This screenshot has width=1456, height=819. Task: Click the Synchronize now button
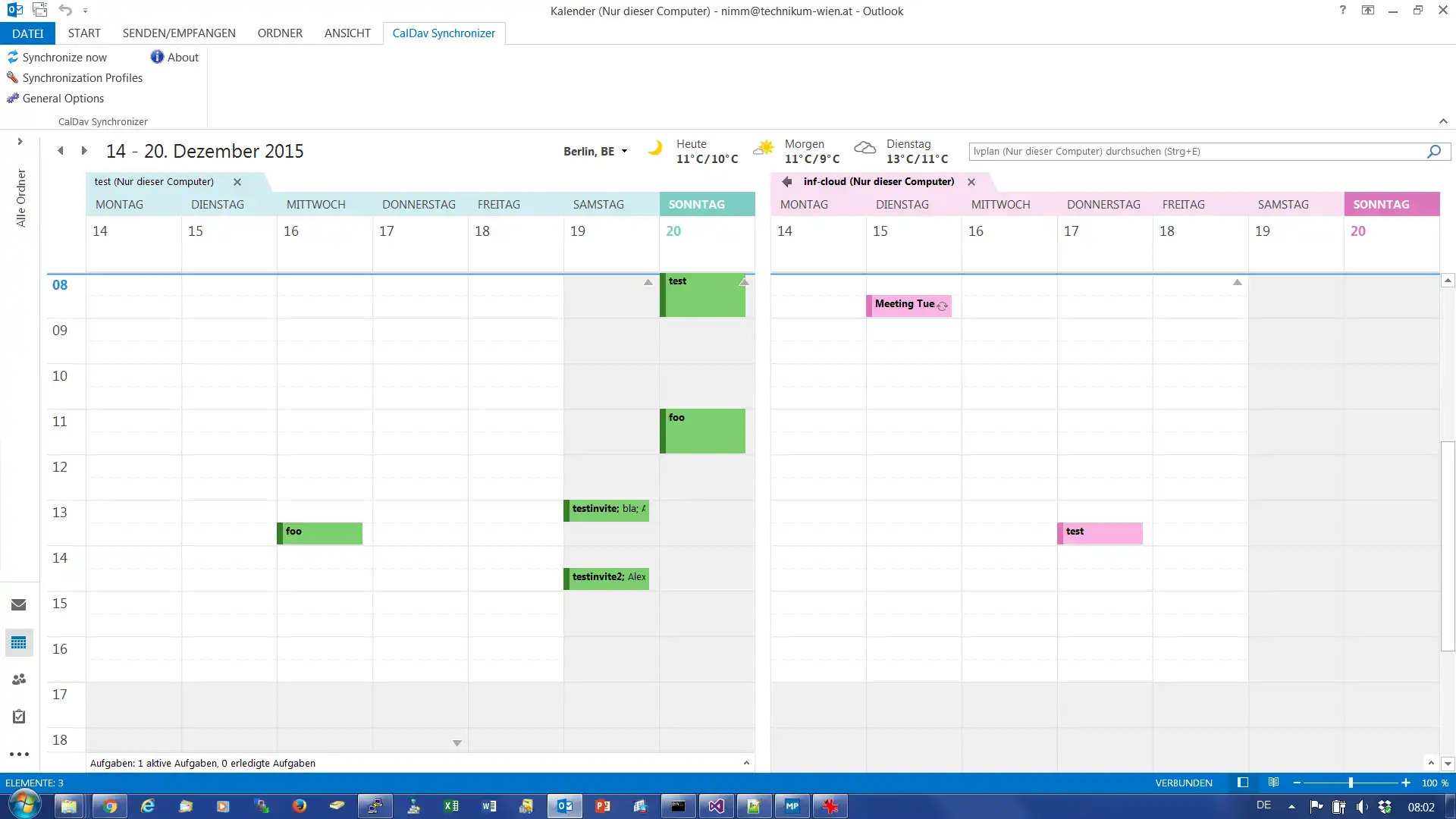tap(64, 57)
